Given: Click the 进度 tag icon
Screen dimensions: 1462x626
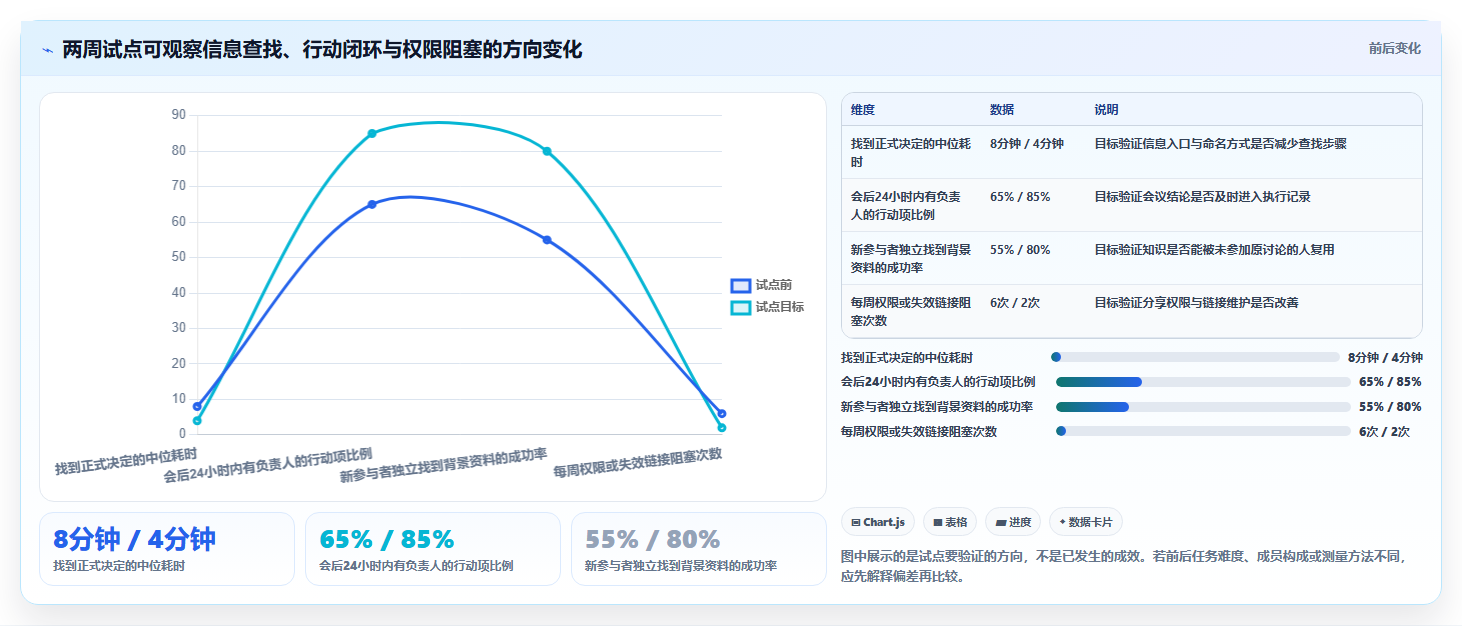Looking at the screenshot, I should coord(1000,522).
